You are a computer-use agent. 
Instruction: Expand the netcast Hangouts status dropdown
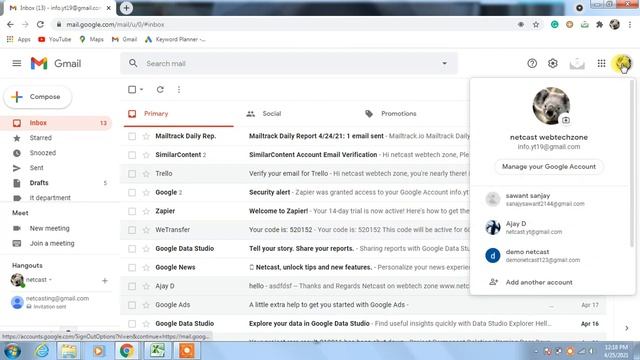tap(50, 280)
